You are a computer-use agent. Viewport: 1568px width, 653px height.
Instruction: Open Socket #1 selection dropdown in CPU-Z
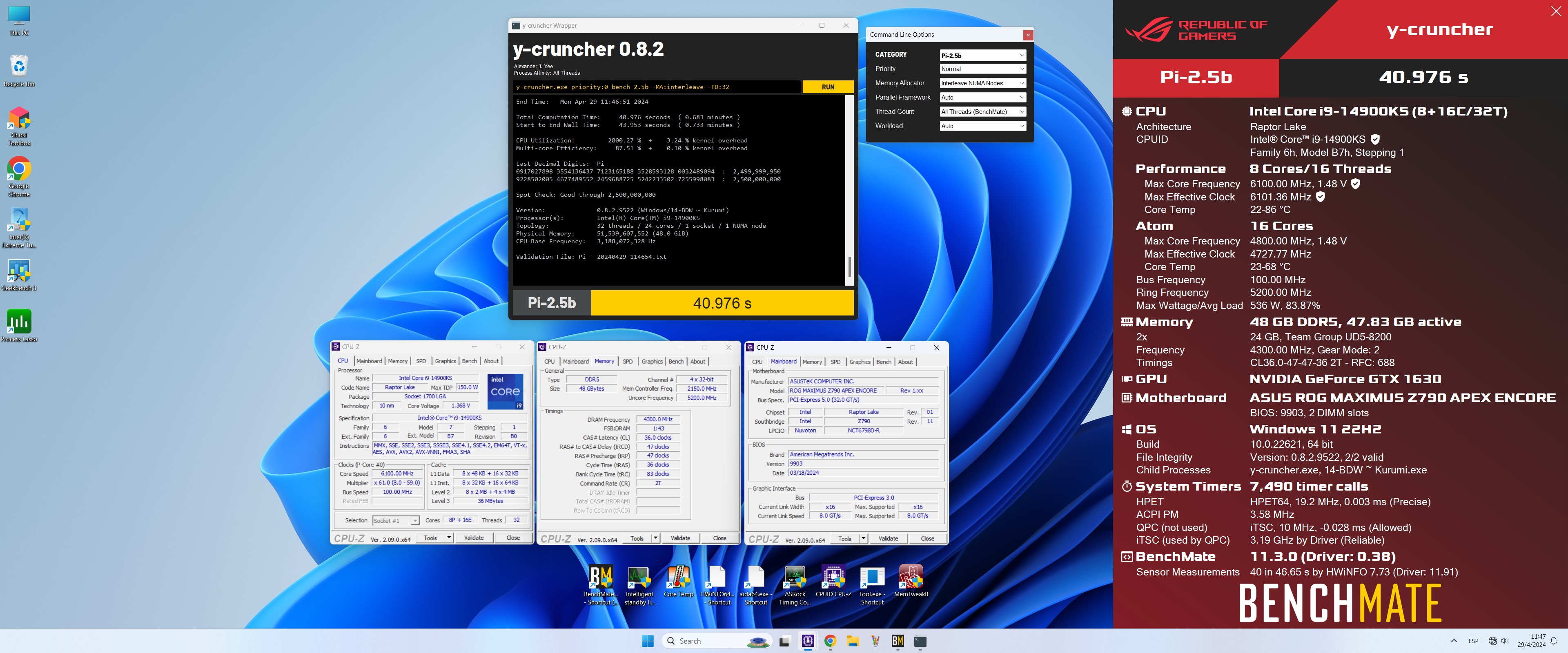click(x=396, y=520)
